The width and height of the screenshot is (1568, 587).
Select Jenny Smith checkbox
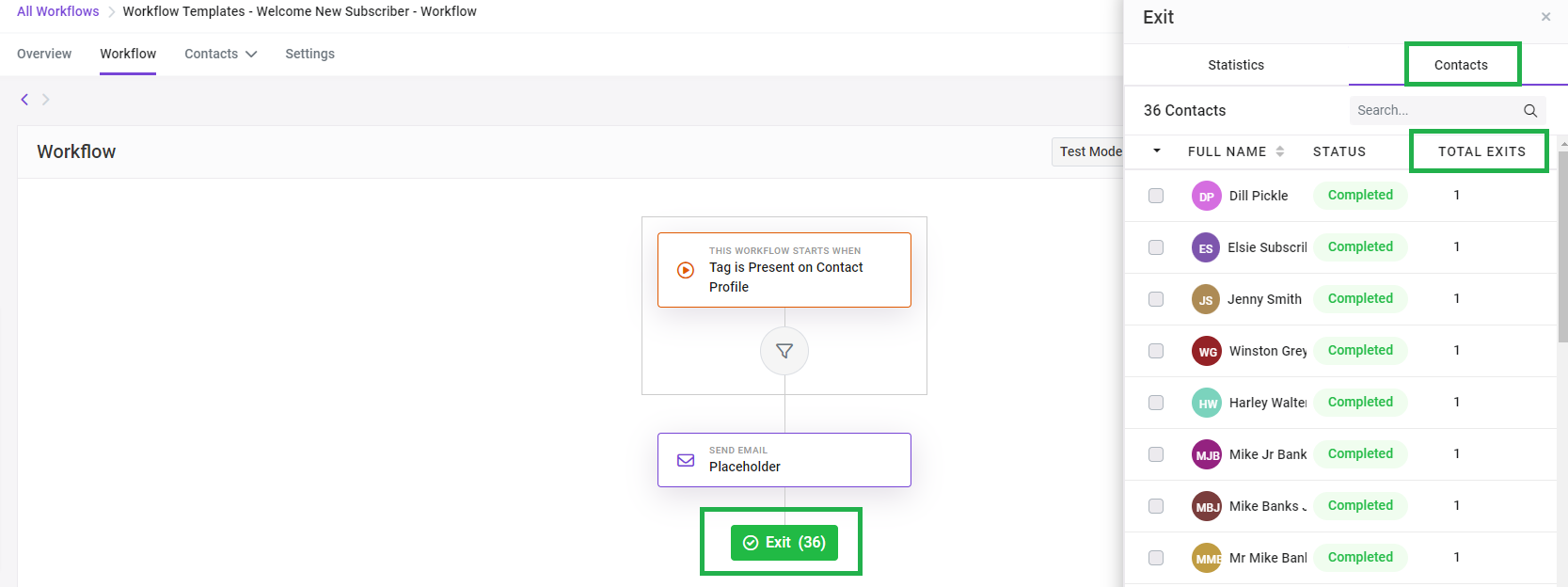pyautogui.click(x=1156, y=299)
